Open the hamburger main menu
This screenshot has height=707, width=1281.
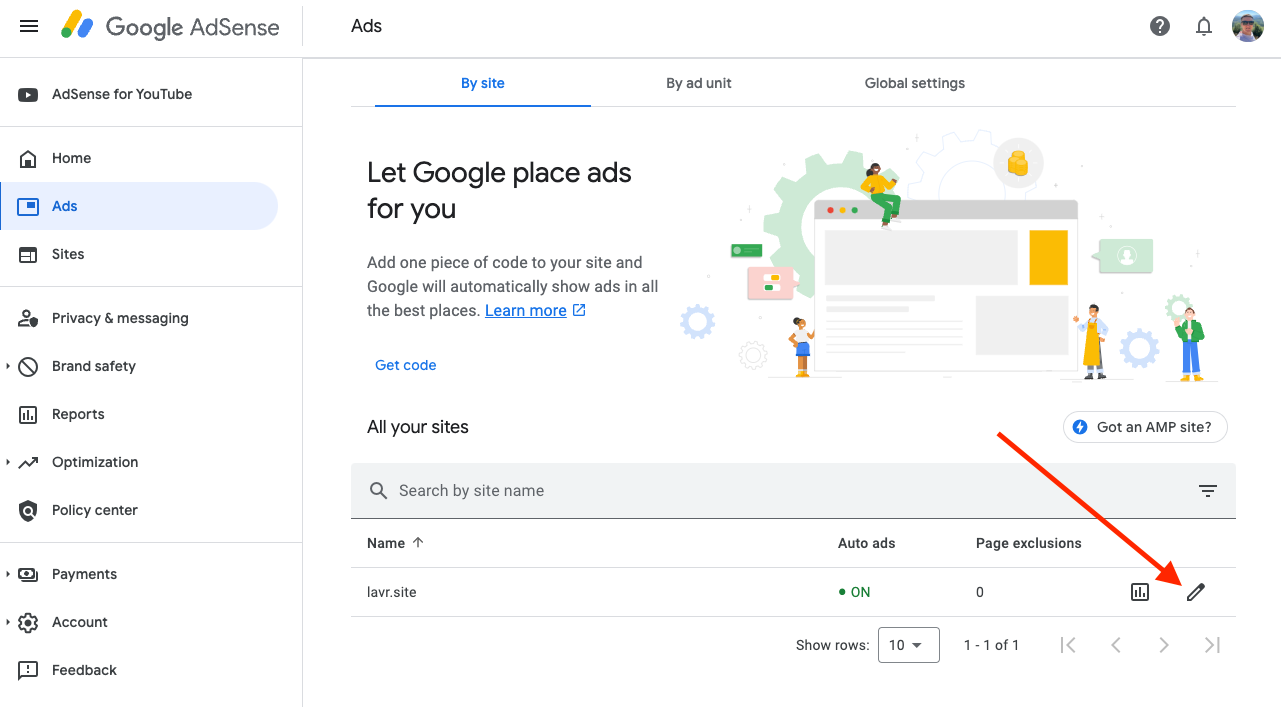(29, 26)
